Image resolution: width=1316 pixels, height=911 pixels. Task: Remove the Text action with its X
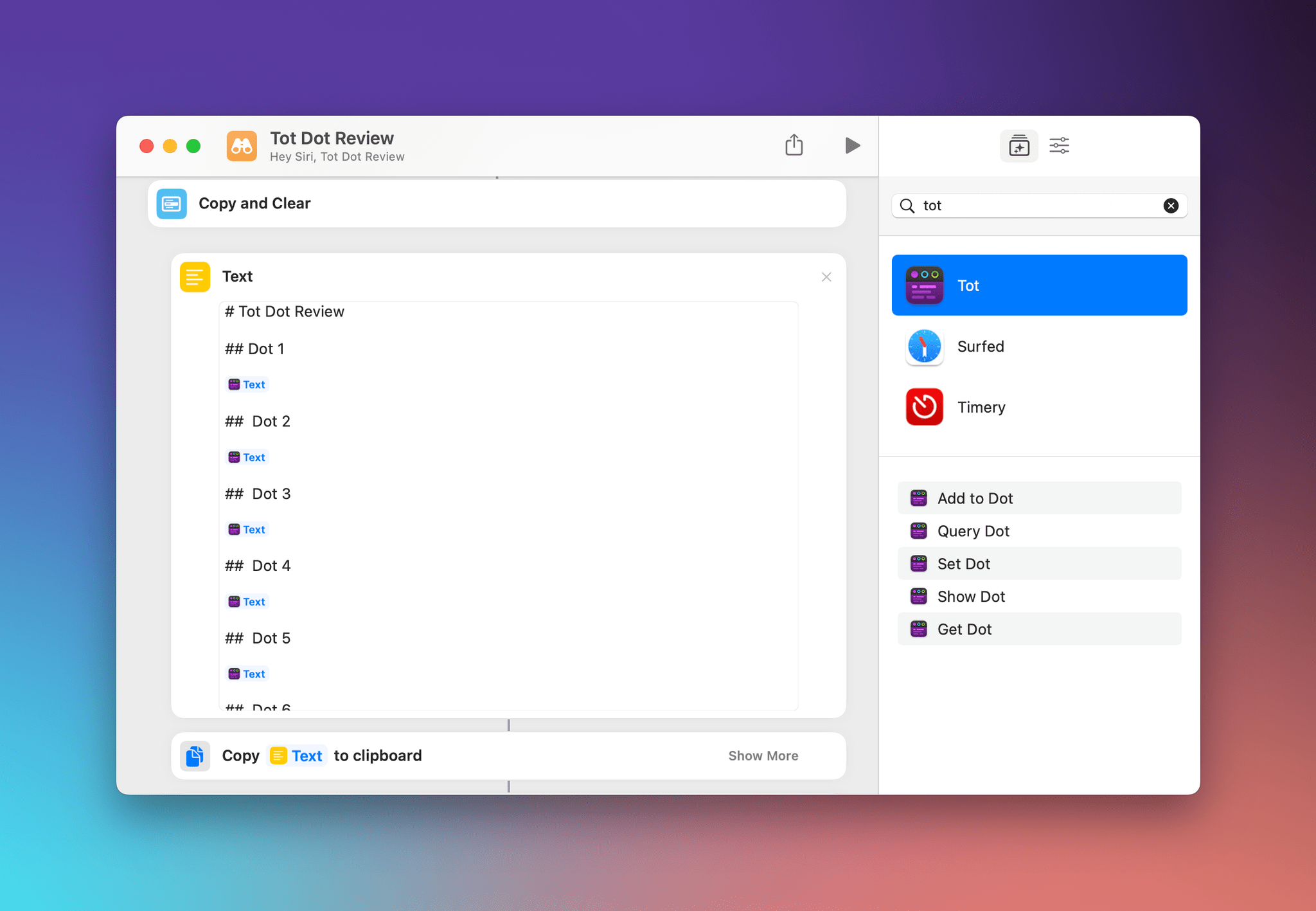tap(826, 277)
